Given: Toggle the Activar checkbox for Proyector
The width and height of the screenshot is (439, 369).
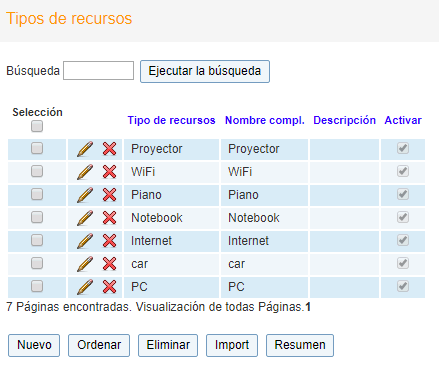Looking at the screenshot, I should (403, 148).
